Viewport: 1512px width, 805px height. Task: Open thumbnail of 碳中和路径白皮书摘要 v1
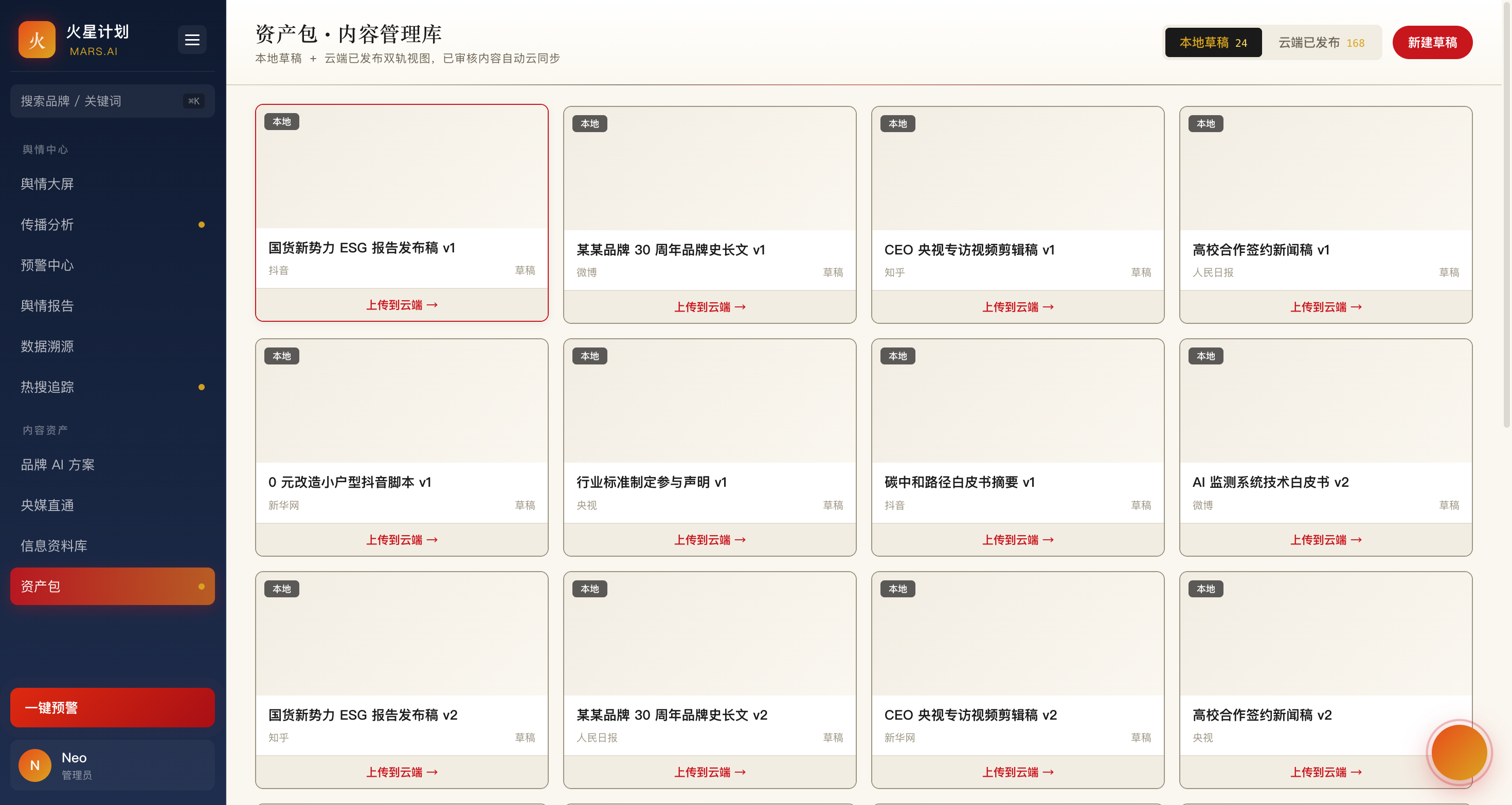click(x=1018, y=401)
